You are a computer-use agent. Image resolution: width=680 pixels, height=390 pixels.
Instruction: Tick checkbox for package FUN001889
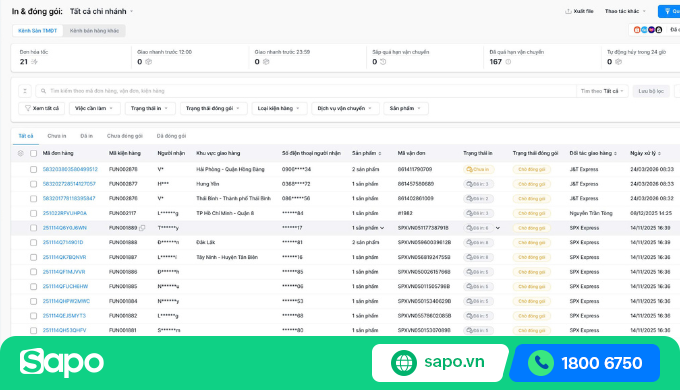point(33,228)
